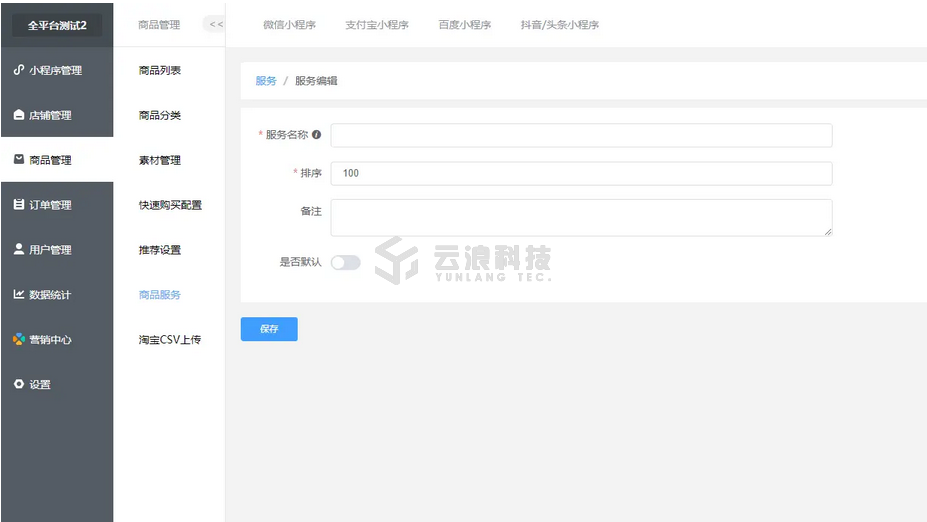The height and width of the screenshot is (522, 927).
Task: Collapse the submenu with the << button
Action: 215,24
